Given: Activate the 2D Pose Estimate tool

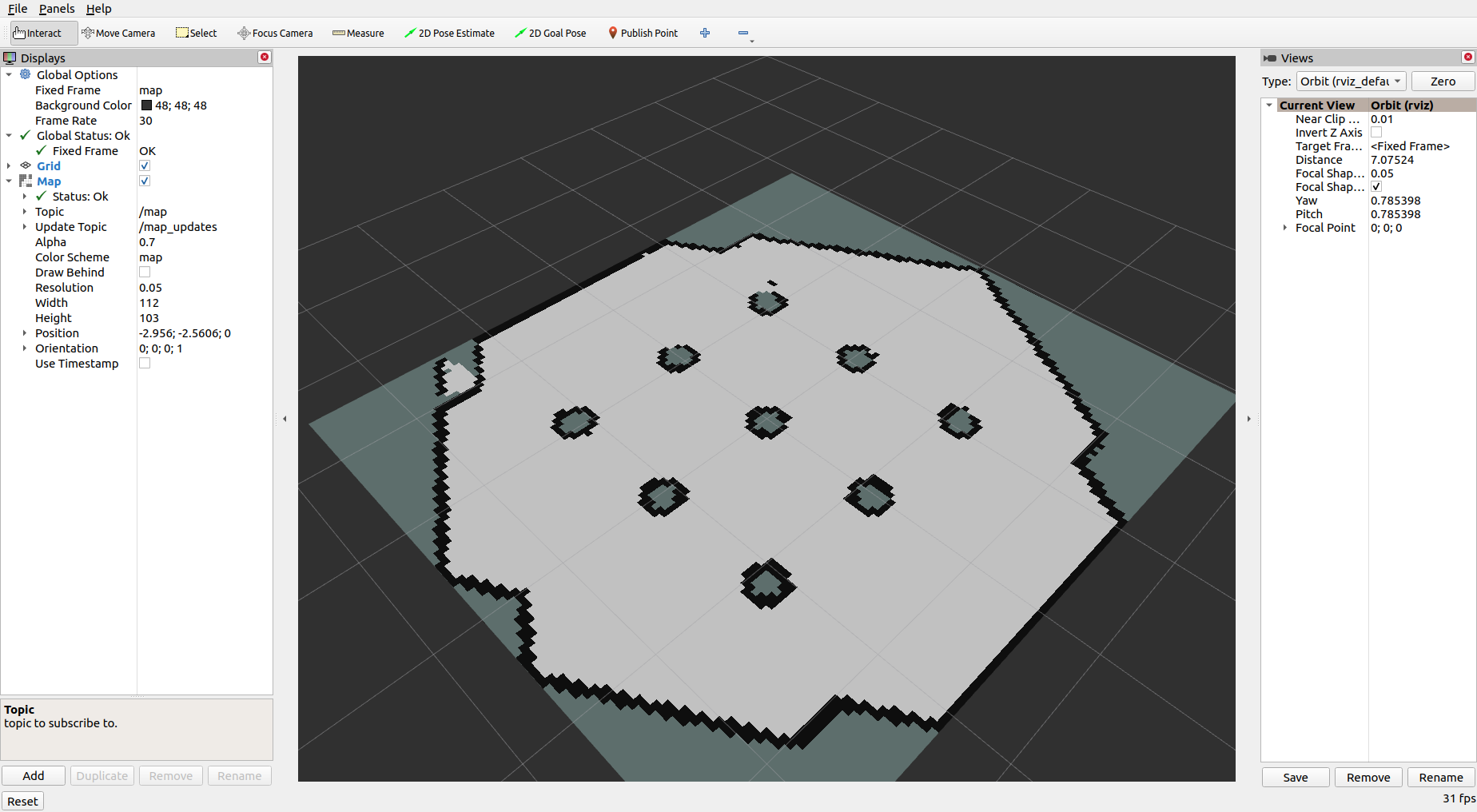Looking at the screenshot, I should (450, 33).
